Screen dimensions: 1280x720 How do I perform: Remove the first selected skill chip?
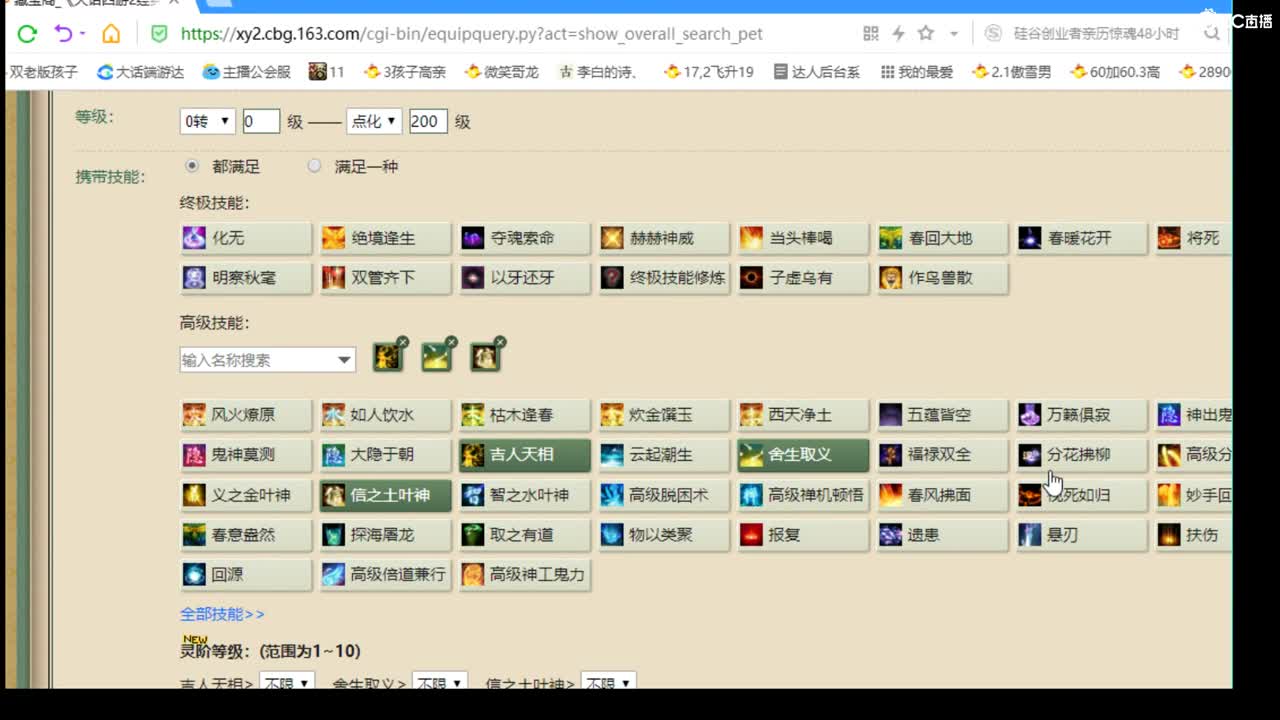coord(402,342)
